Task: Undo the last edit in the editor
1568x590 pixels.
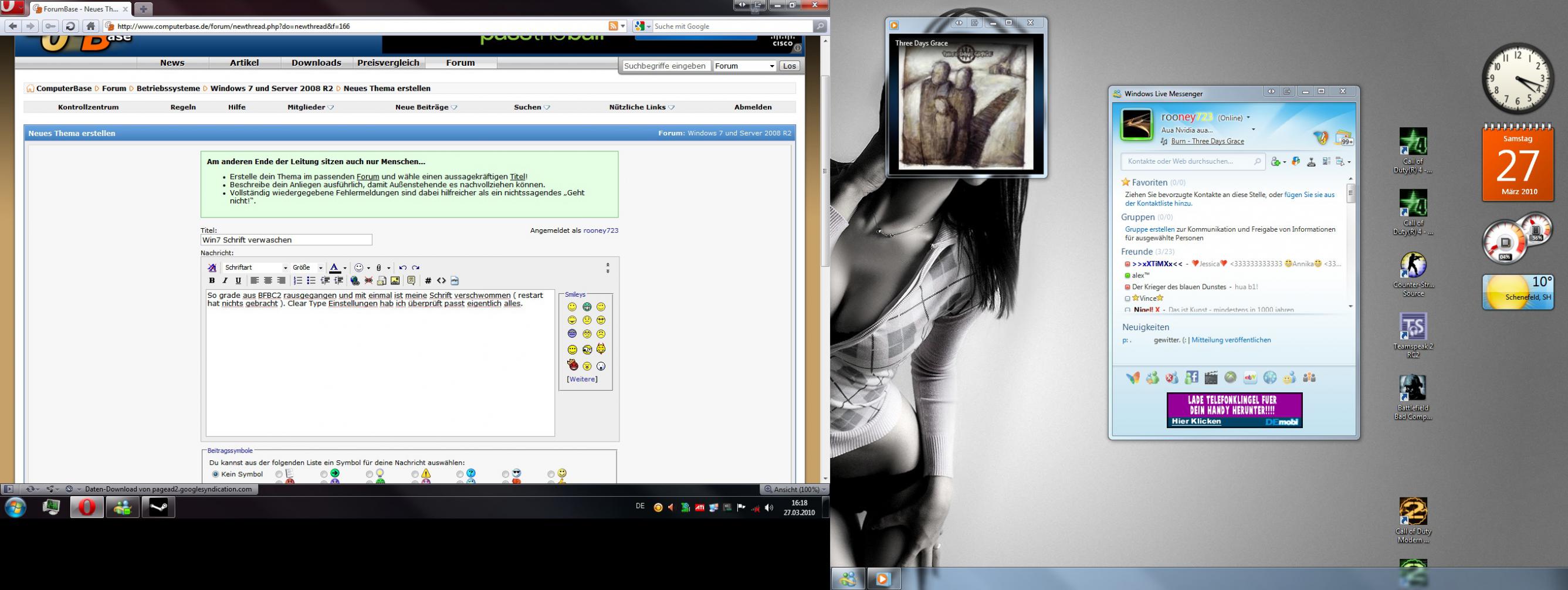Action: 402,268
